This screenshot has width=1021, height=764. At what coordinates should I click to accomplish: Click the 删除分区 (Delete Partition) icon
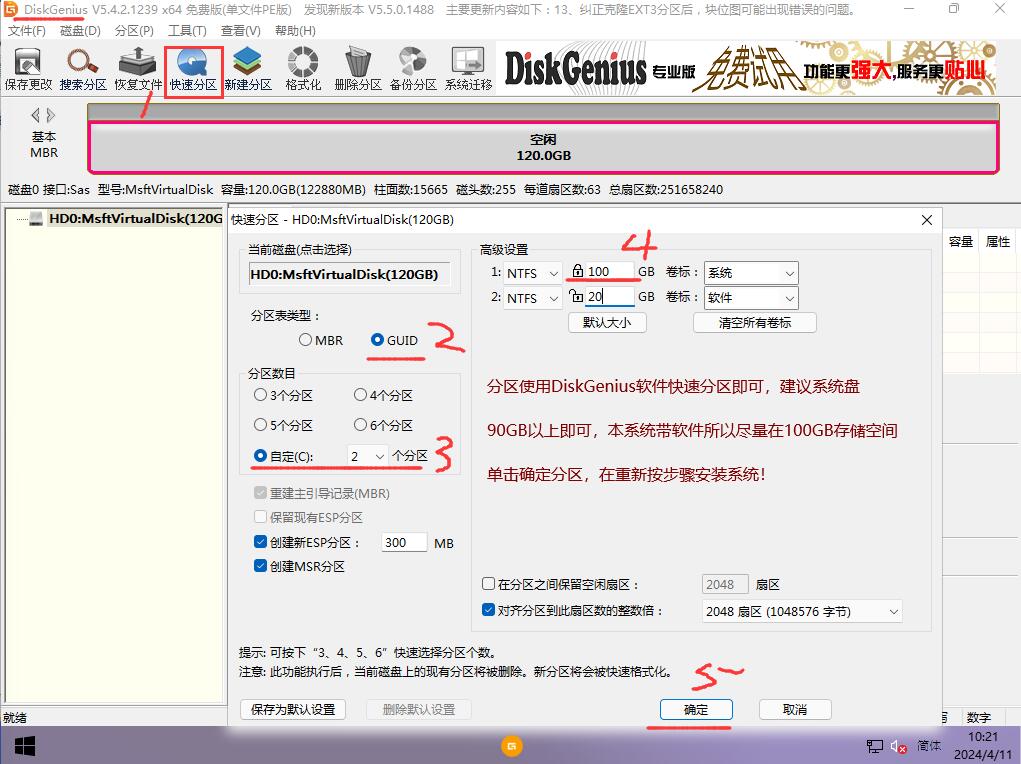pos(358,68)
